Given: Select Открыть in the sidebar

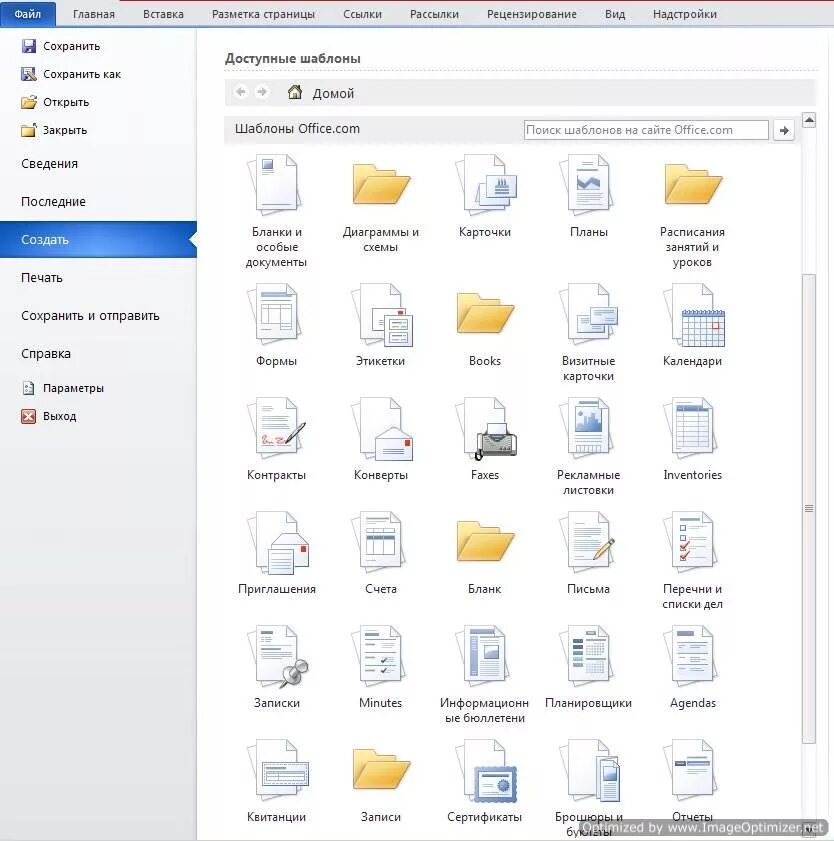Looking at the screenshot, I should click(x=55, y=102).
